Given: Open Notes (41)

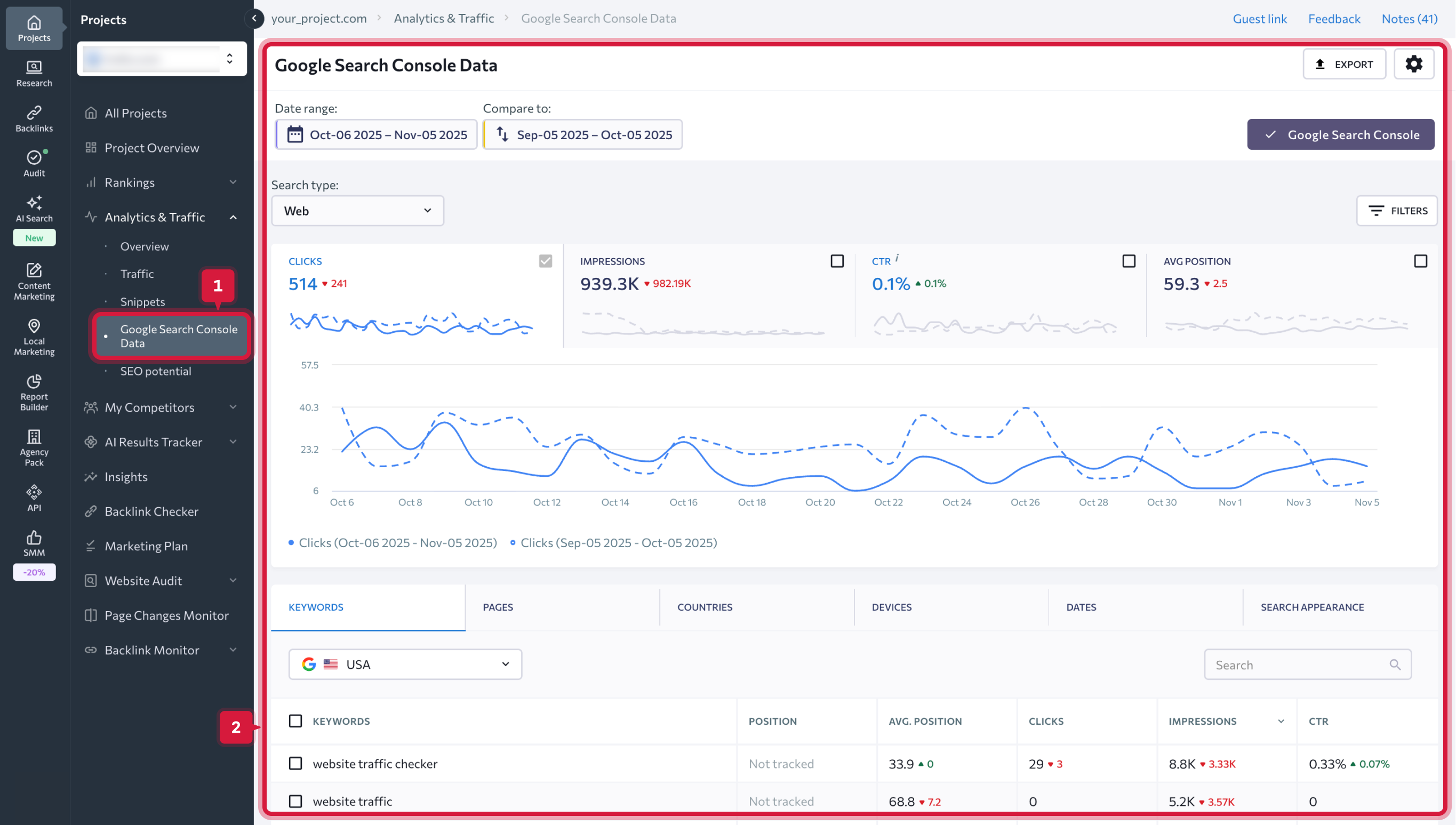Looking at the screenshot, I should coord(1410,18).
